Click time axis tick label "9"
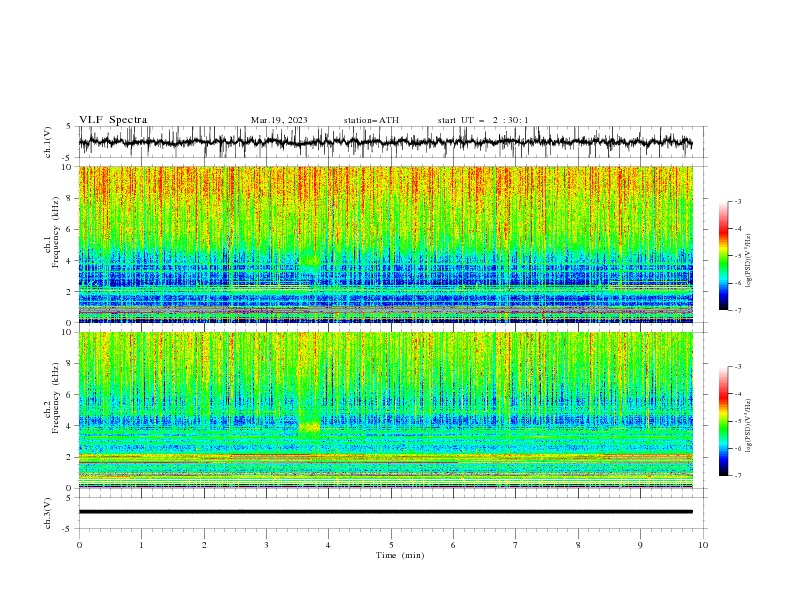The width and height of the screenshot is (792, 612). point(640,545)
